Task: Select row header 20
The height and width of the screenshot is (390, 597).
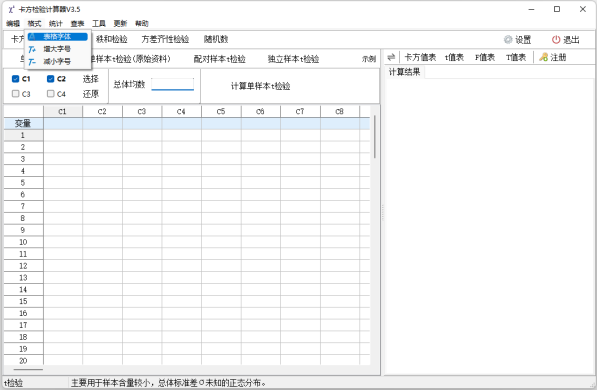Action: (23, 361)
